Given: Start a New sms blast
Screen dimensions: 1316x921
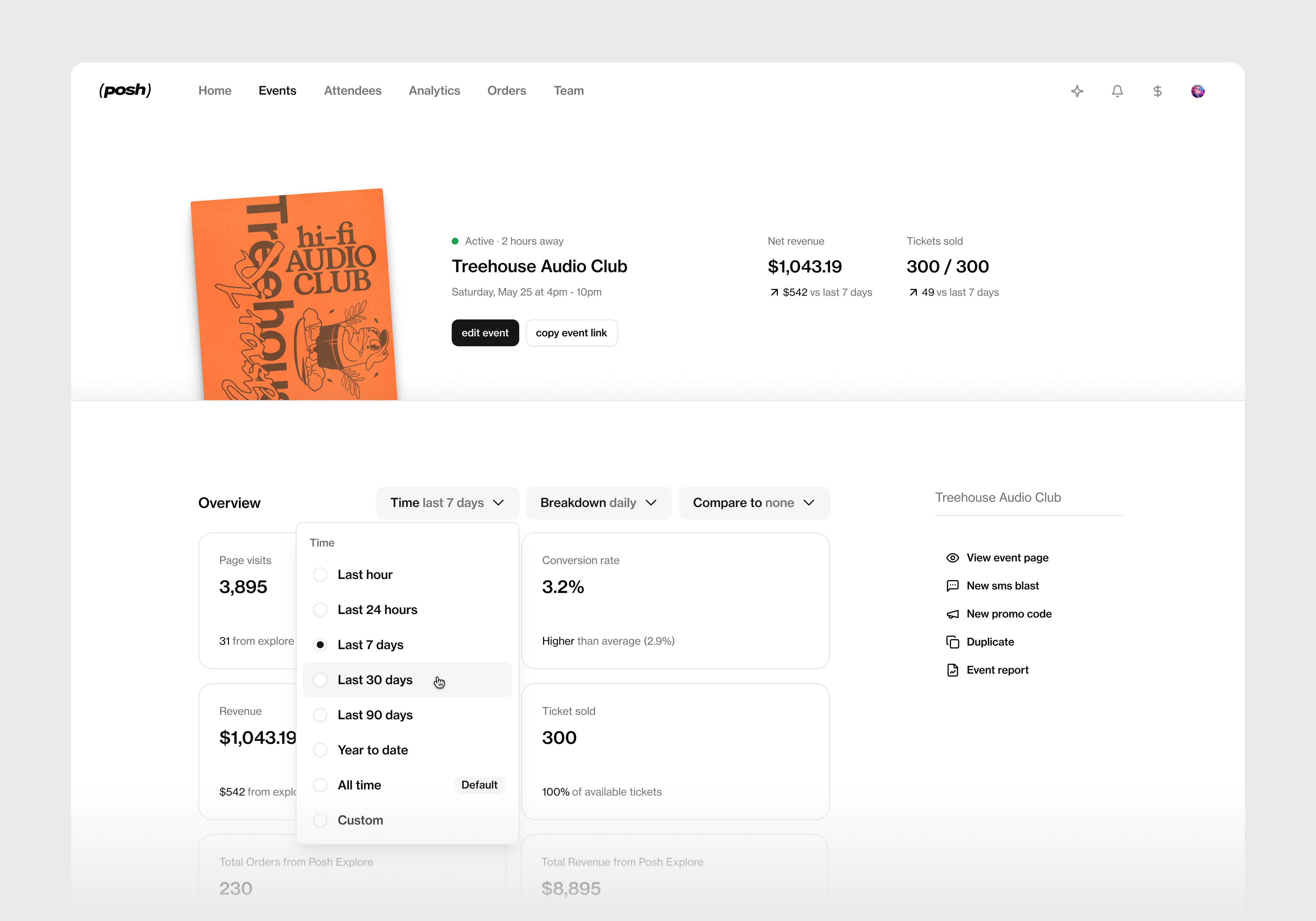Looking at the screenshot, I should [x=1002, y=586].
